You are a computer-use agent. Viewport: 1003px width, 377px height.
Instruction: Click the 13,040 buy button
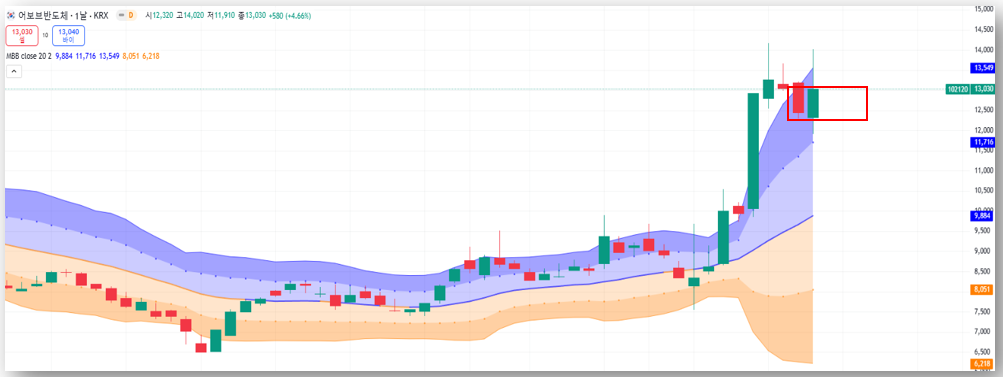coord(68,35)
